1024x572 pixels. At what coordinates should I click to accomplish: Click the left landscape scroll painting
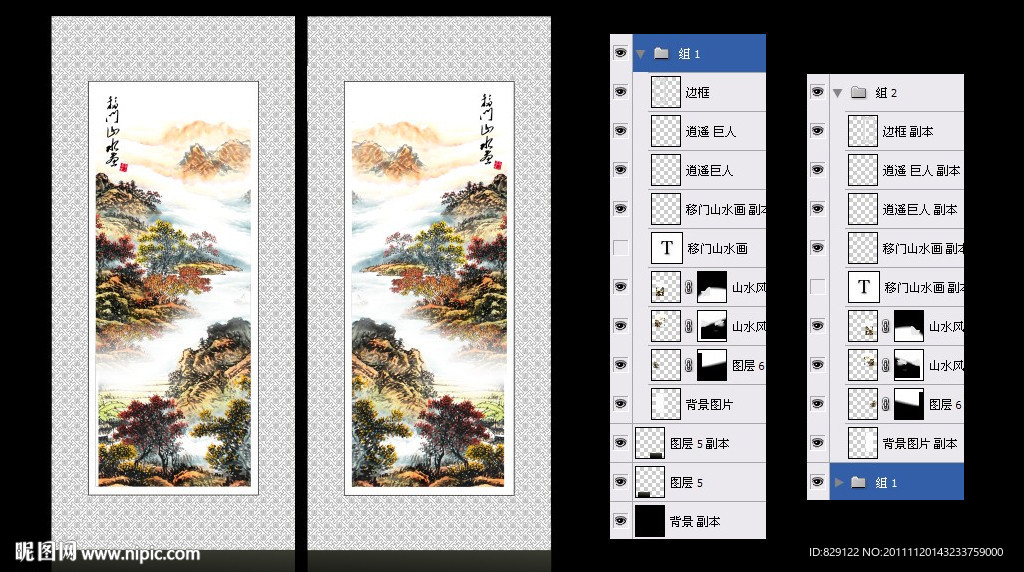[x=173, y=288]
